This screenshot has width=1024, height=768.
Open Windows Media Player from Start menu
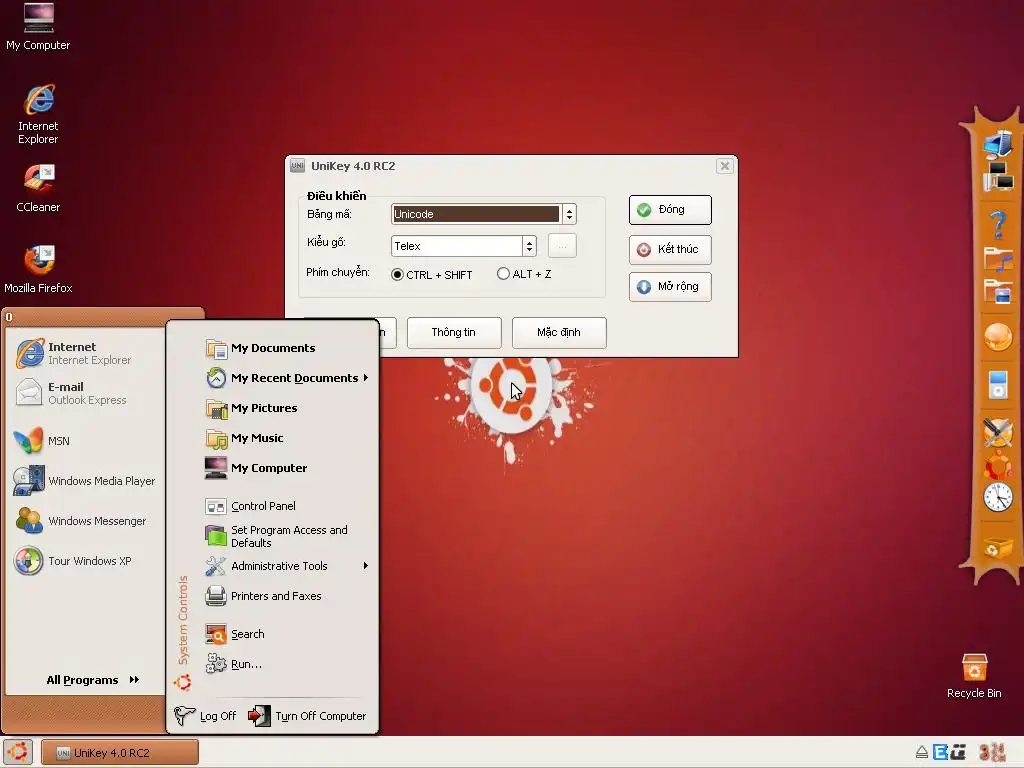pos(85,481)
